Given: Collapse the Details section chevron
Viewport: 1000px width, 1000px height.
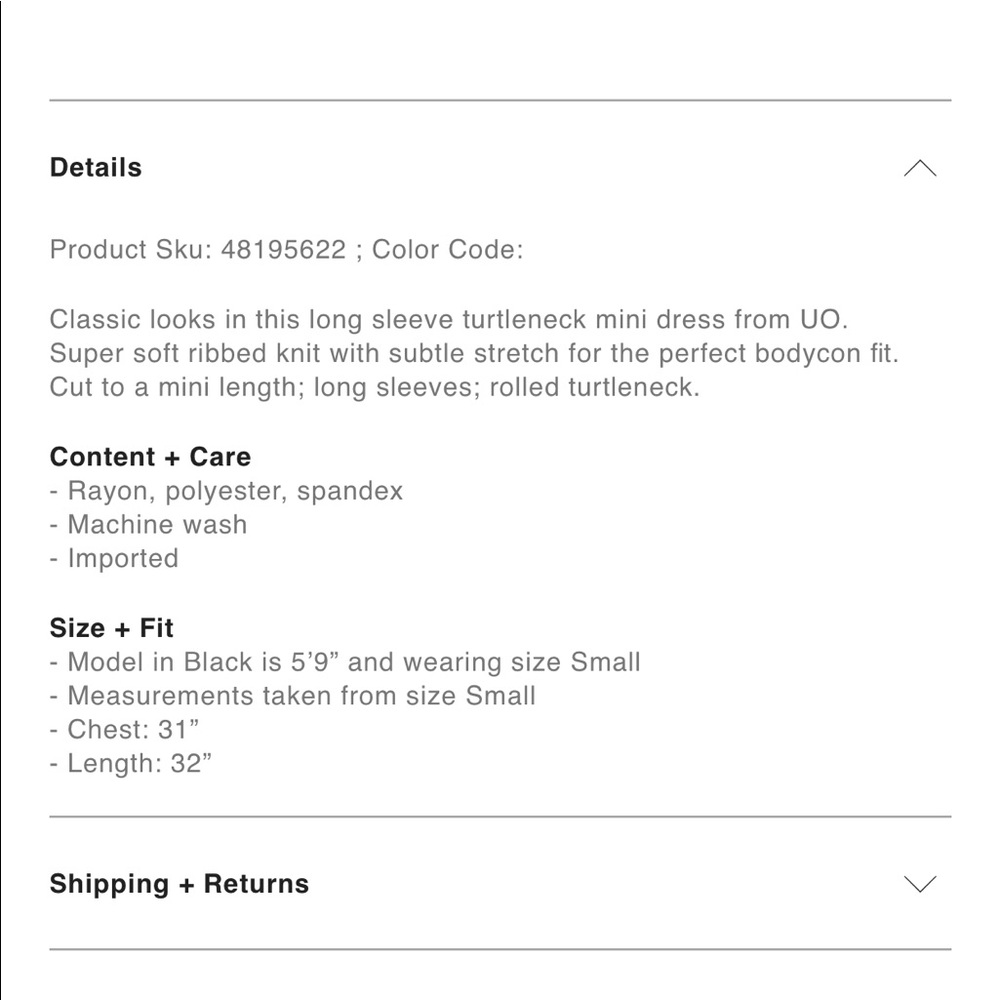Looking at the screenshot, I should [x=919, y=168].
